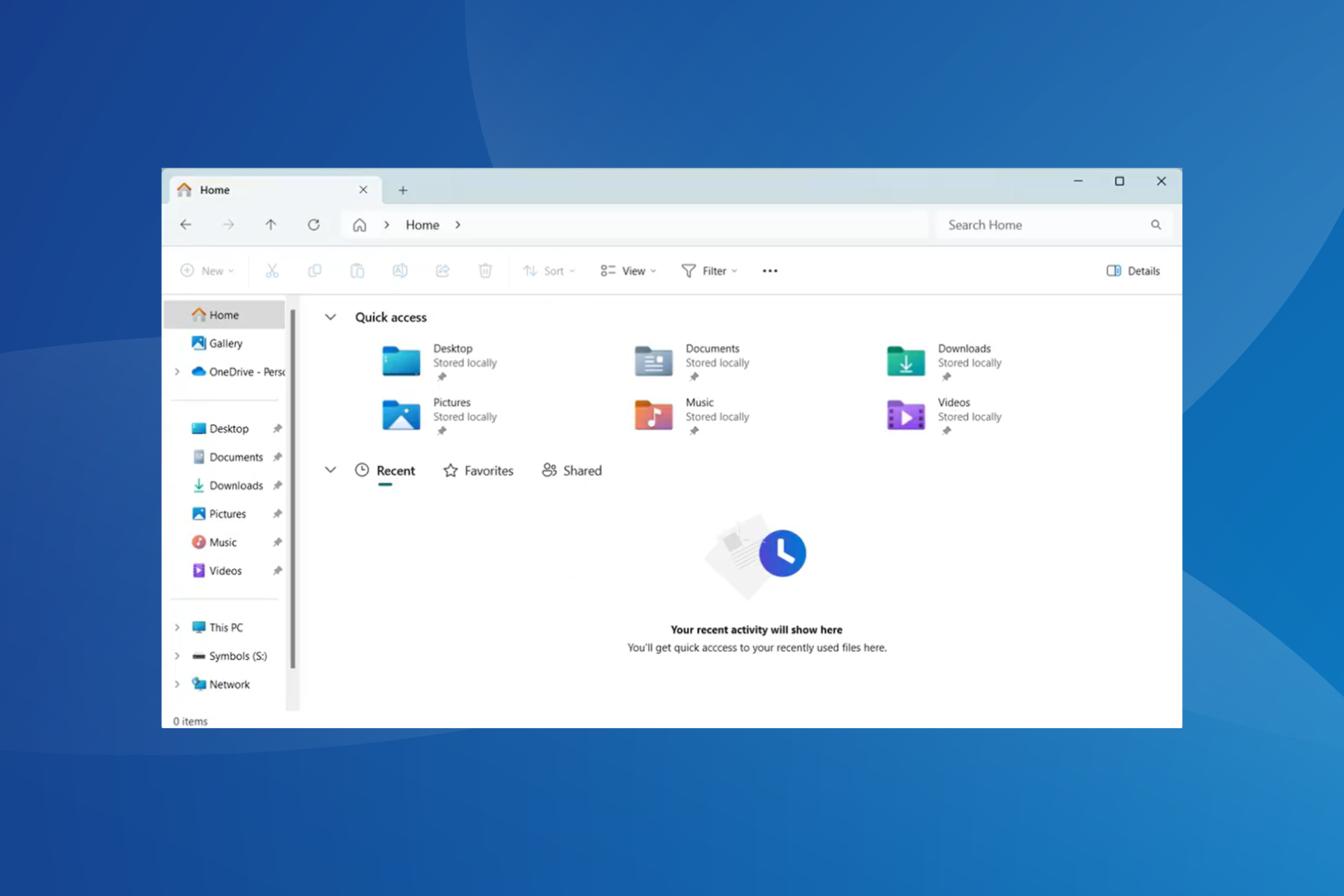Expand Network in the sidebar
The height and width of the screenshot is (896, 1344).
click(x=177, y=684)
